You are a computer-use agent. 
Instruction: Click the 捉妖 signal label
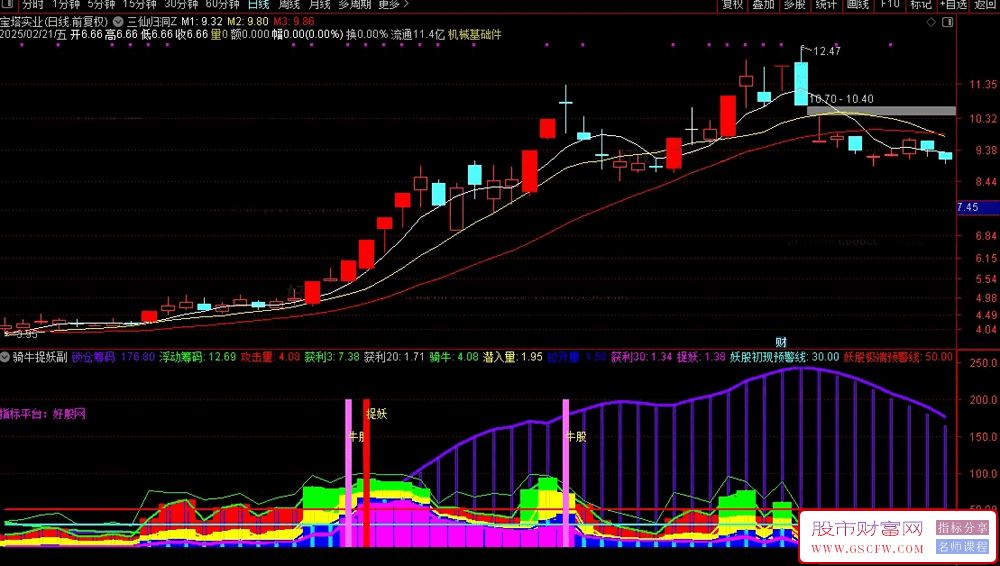tap(376, 414)
